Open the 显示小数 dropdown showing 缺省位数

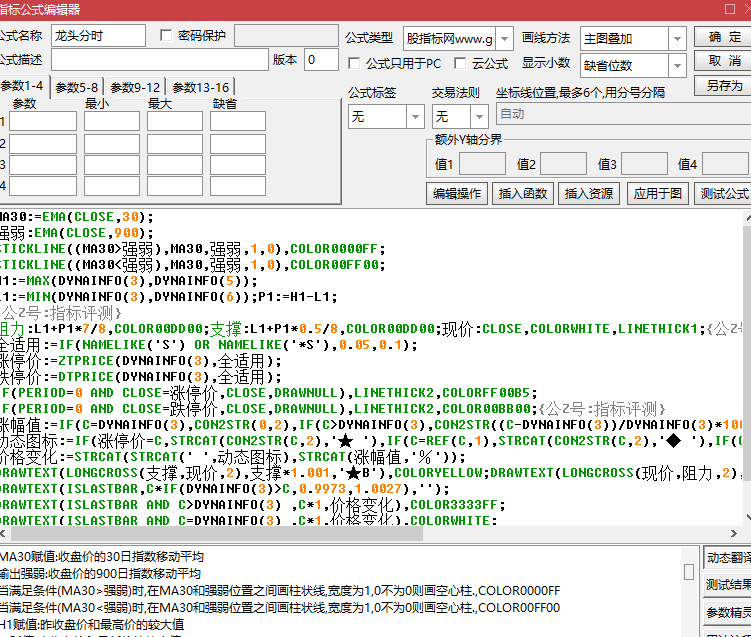(x=677, y=66)
